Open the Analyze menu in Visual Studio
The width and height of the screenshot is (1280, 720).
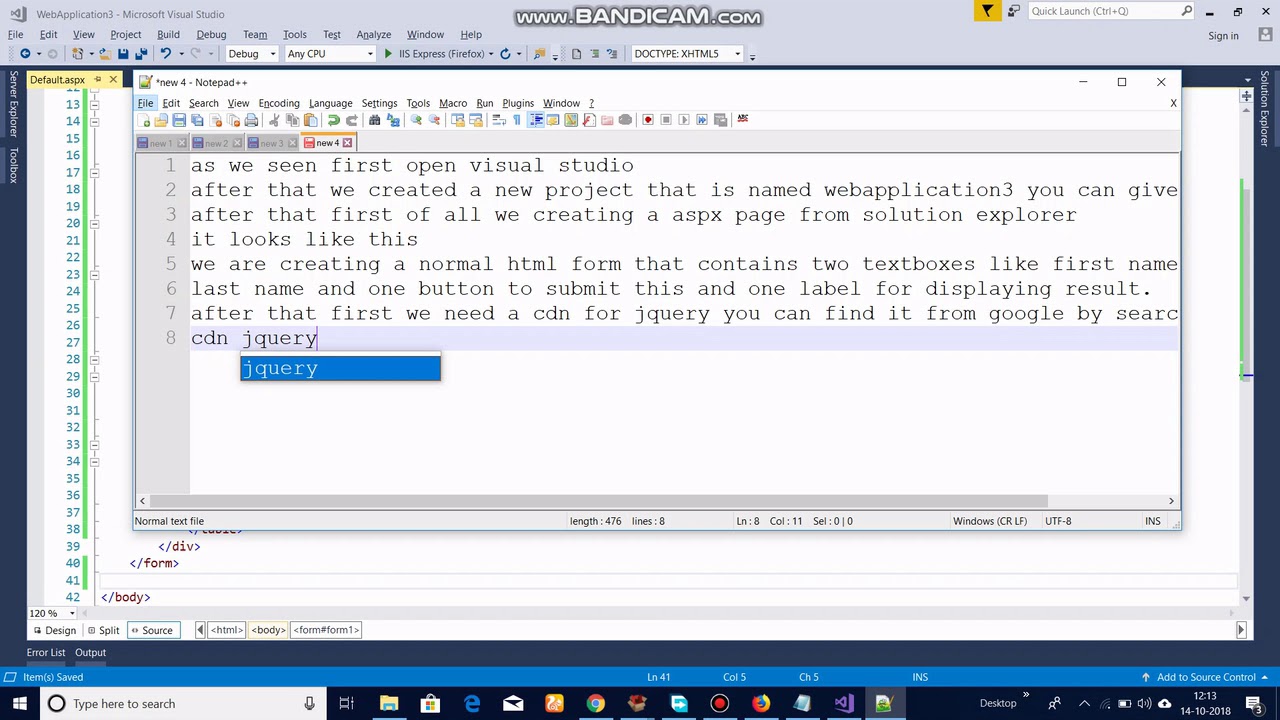click(374, 34)
